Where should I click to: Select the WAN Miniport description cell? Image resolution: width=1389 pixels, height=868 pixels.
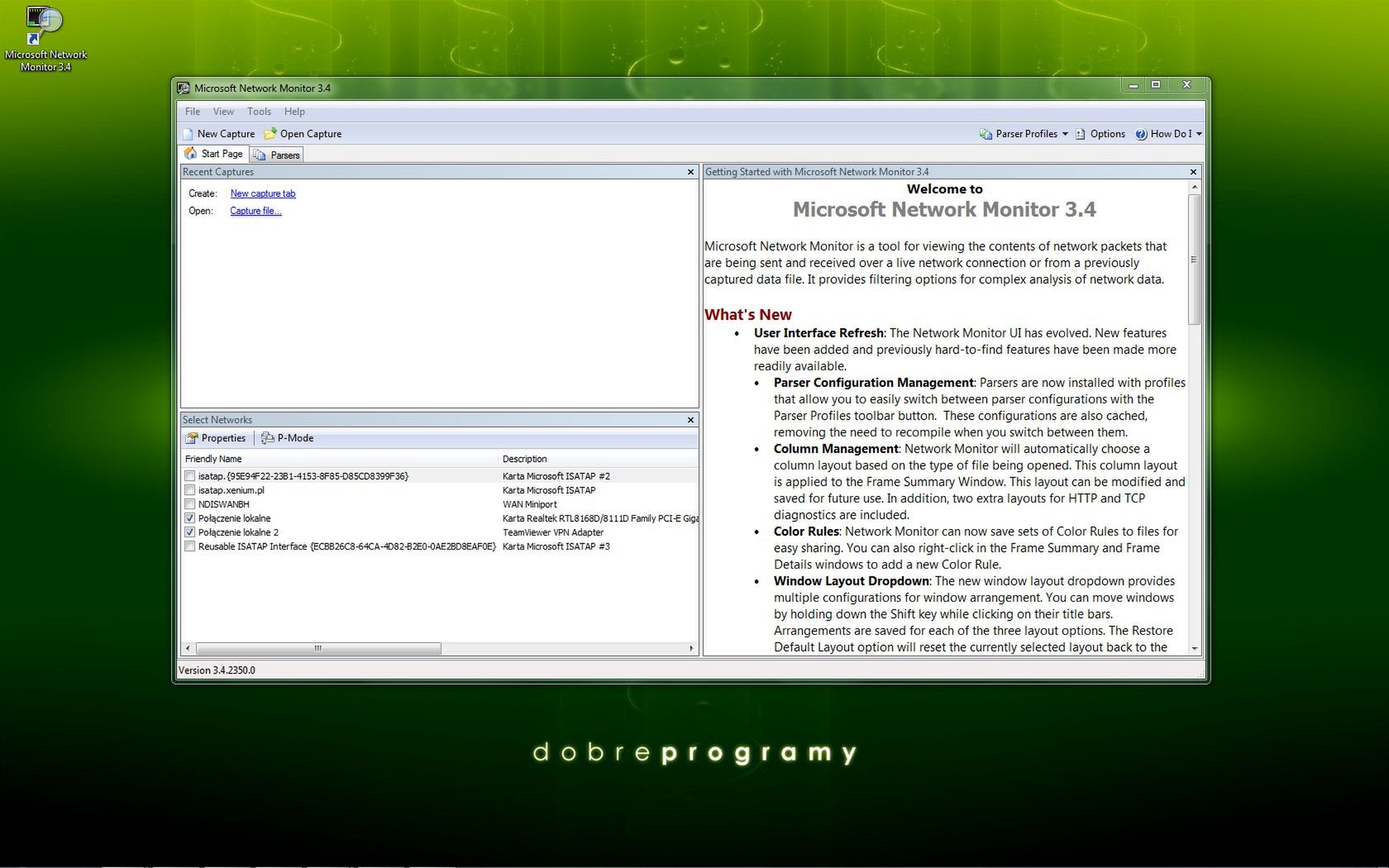click(x=530, y=504)
